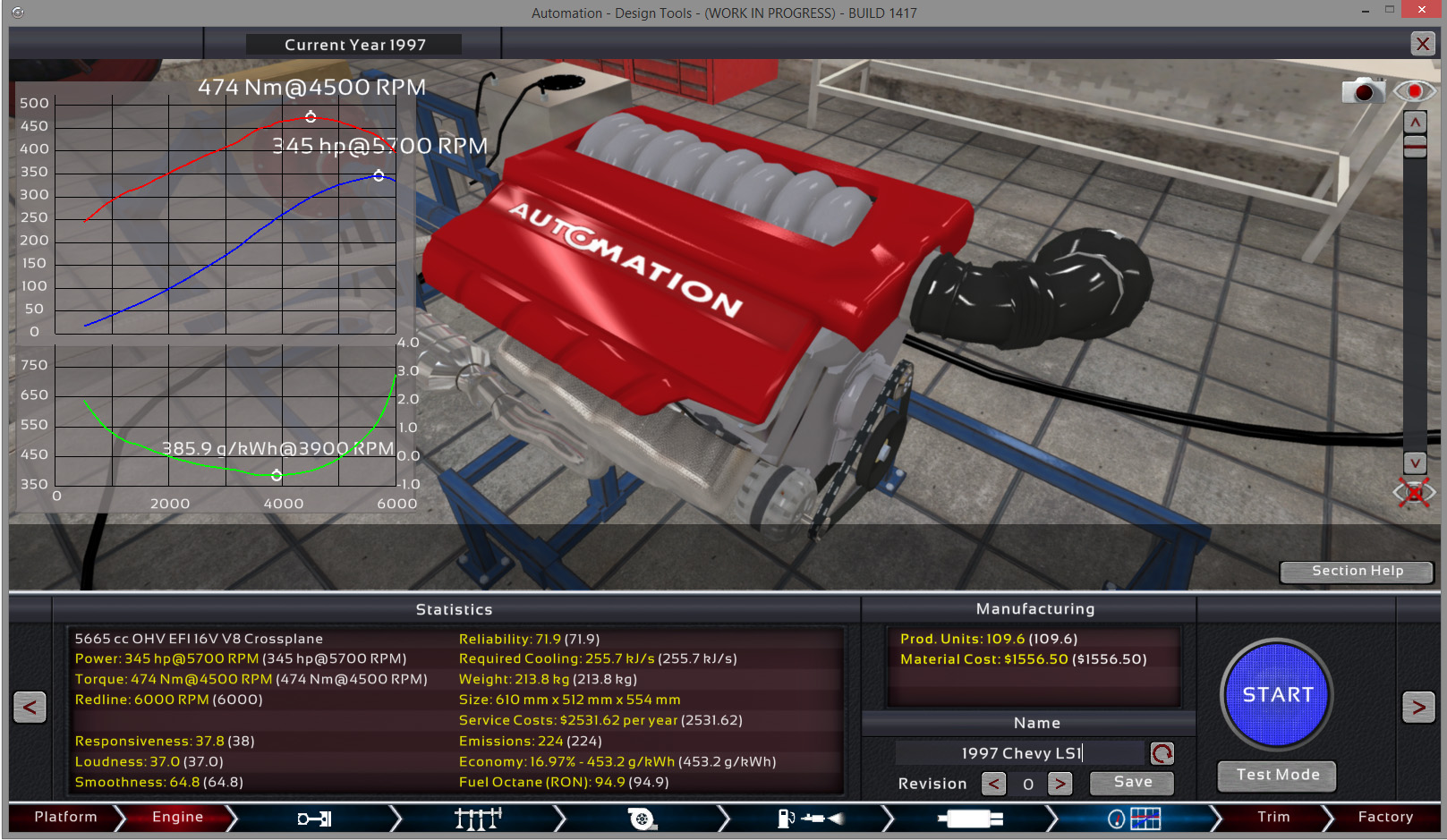Click the Current Year 1997 label
The width and height of the screenshot is (1447, 840).
354,45
